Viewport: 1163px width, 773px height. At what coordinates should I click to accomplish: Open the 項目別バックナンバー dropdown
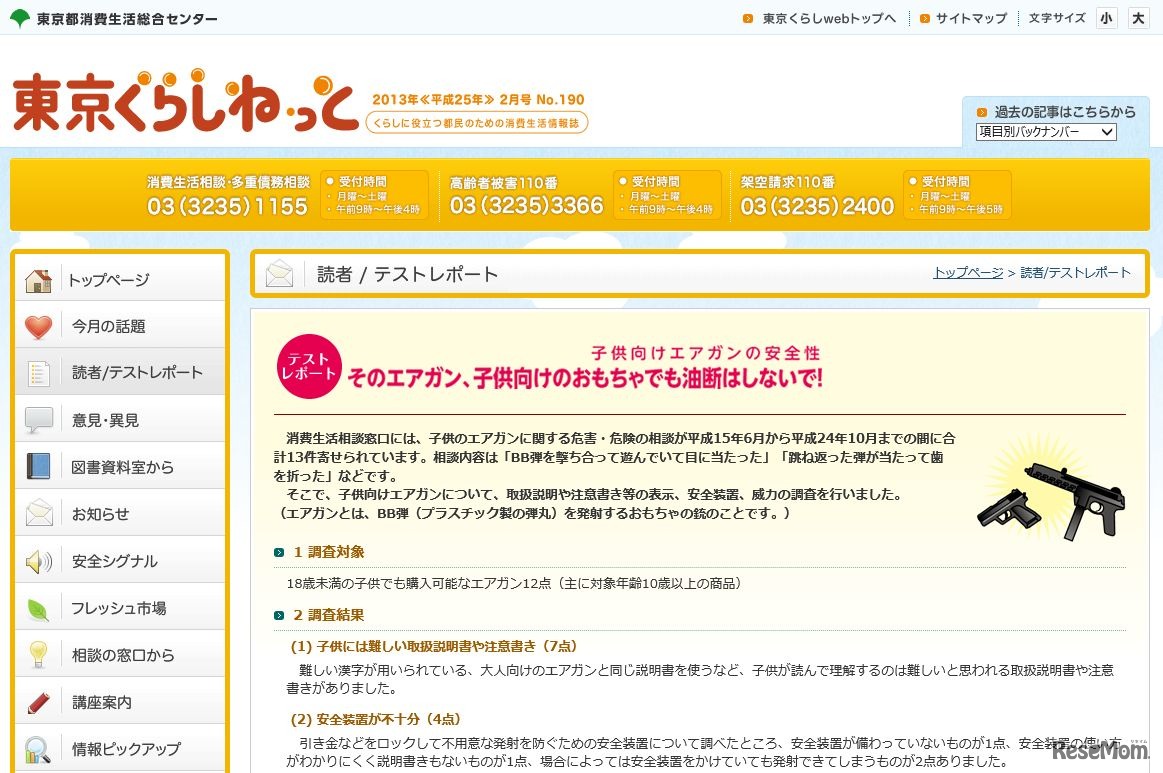pyautogui.click(x=1045, y=131)
